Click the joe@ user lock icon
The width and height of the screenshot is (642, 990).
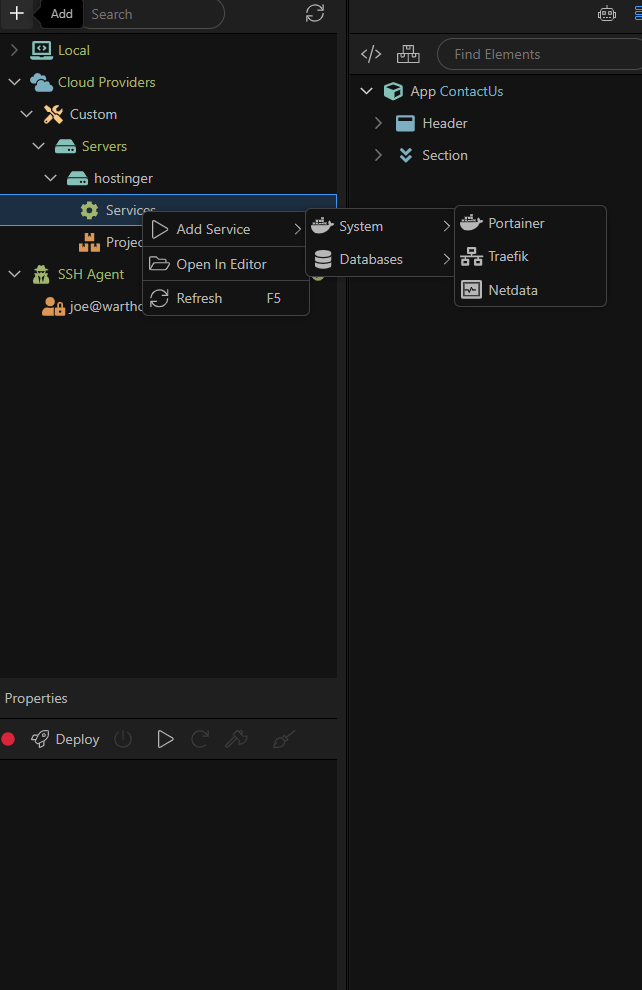(x=53, y=307)
